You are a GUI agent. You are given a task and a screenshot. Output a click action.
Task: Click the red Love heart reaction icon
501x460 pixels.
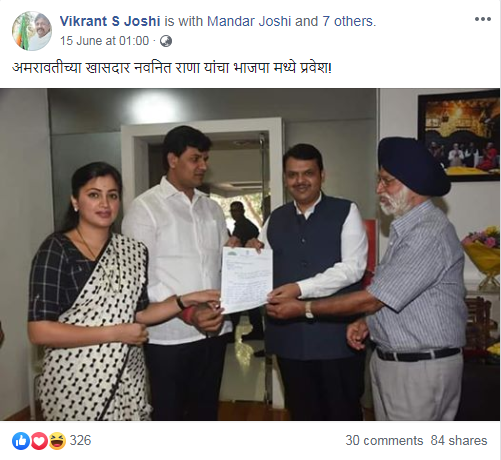pyautogui.click(x=39, y=441)
